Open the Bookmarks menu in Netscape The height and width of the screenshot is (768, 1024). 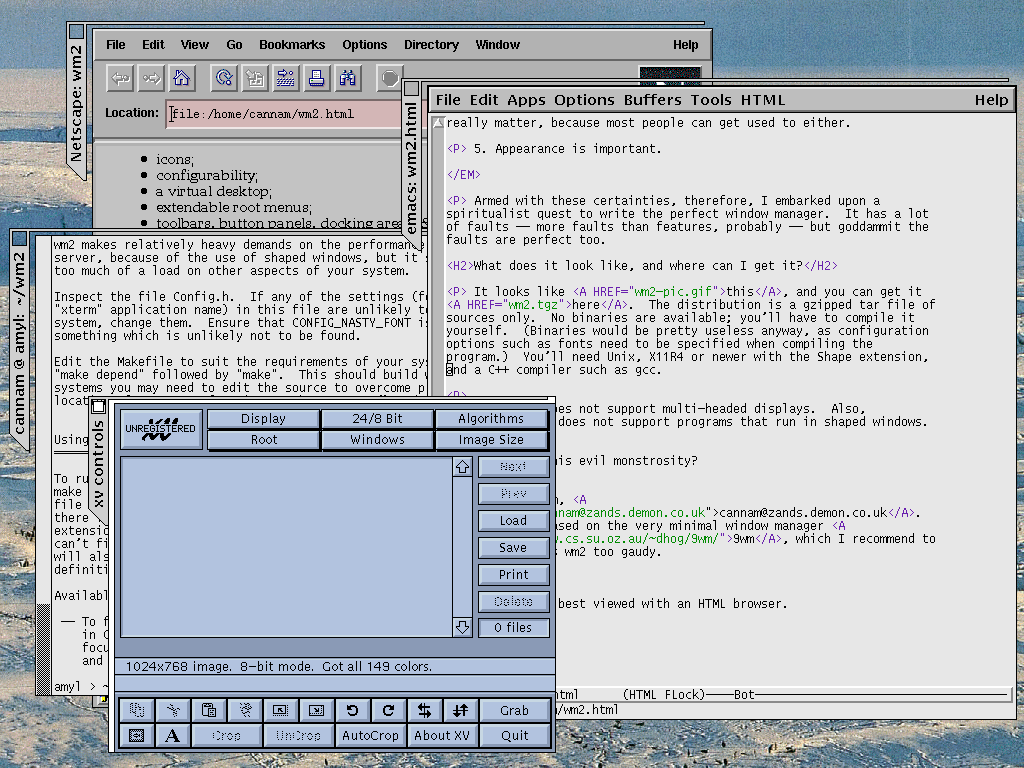pyautogui.click(x=292, y=45)
